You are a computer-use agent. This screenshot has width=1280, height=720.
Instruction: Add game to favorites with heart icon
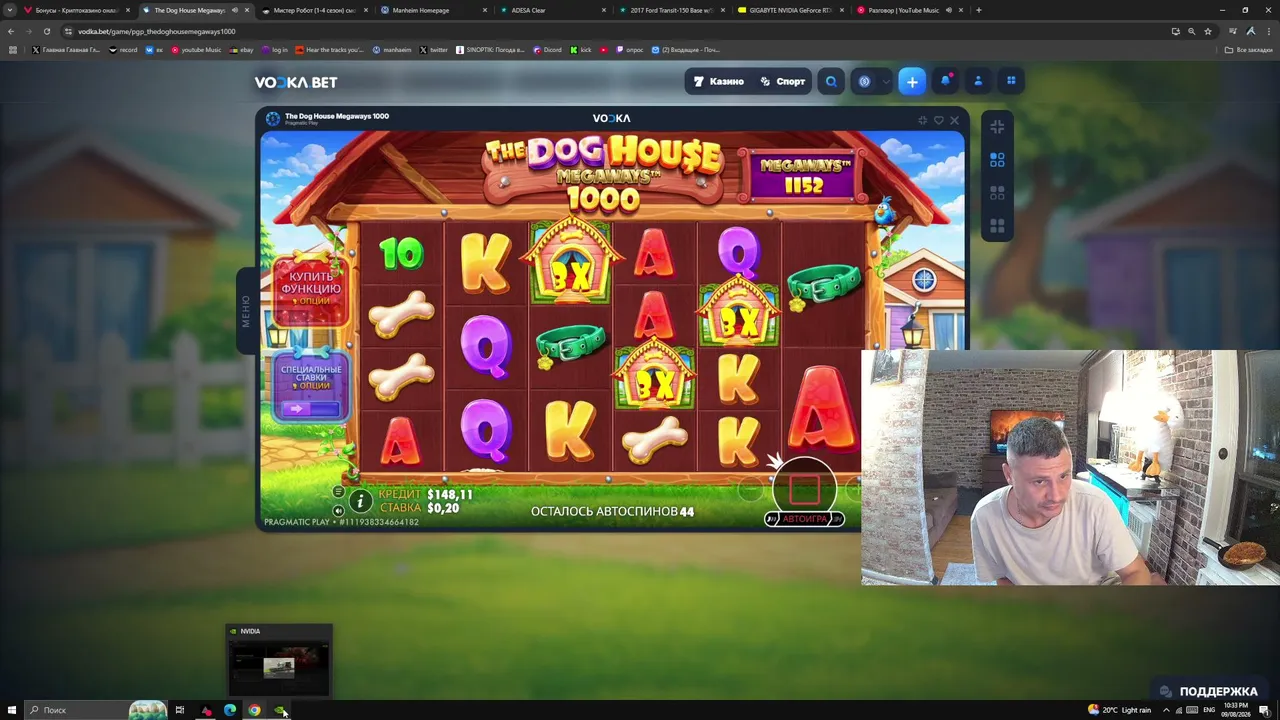(x=938, y=120)
